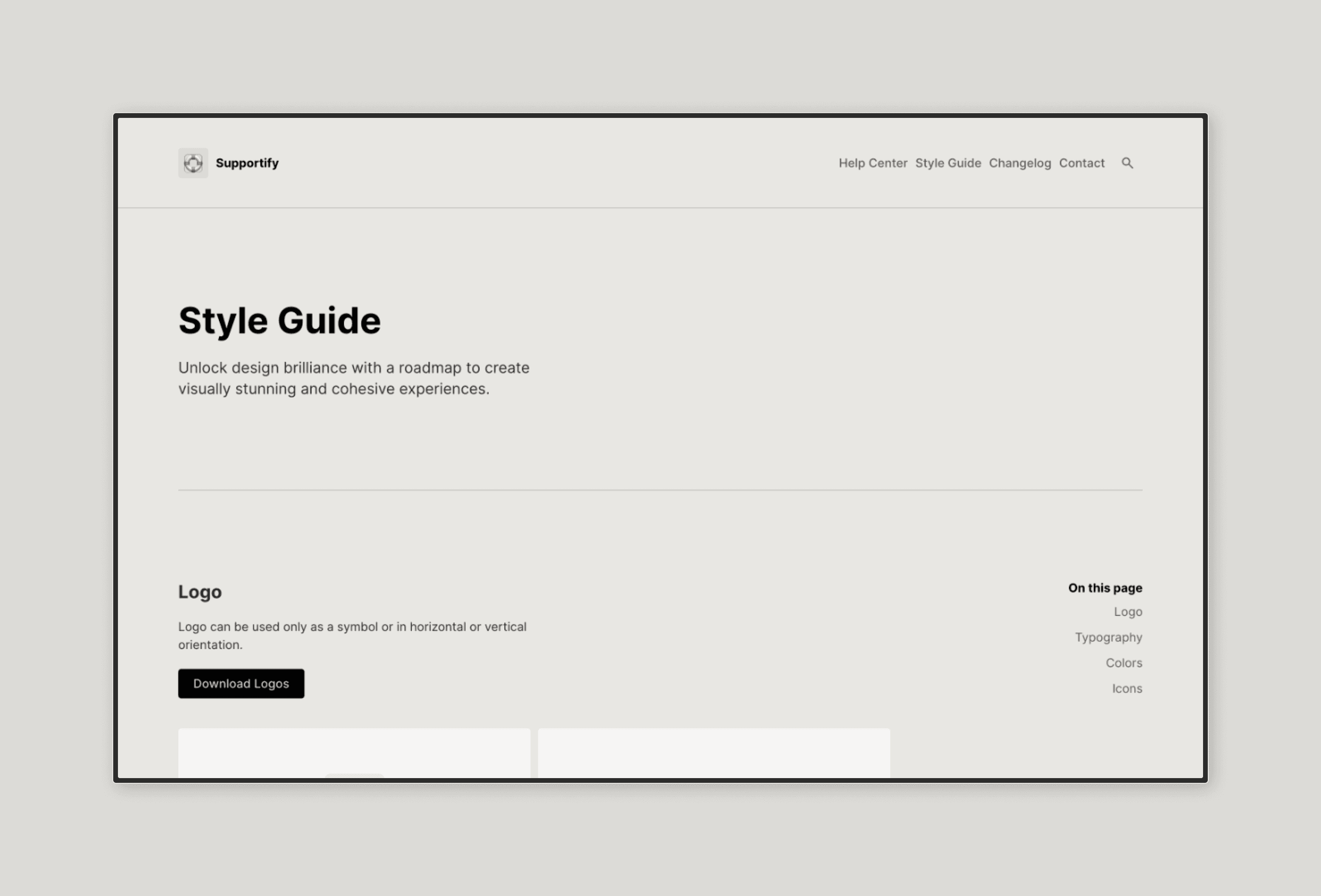Image resolution: width=1321 pixels, height=896 pixels.
Task: Open the Changelog page
Action: click(1020, 162)
